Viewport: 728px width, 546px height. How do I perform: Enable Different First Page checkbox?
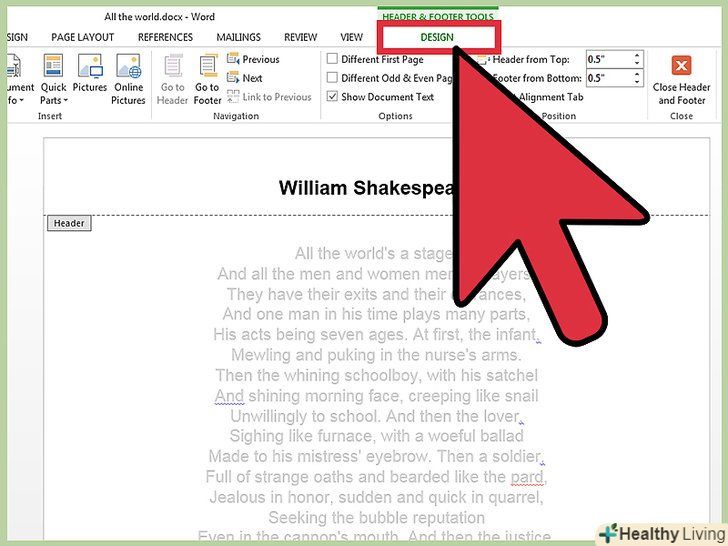[333, 60]
